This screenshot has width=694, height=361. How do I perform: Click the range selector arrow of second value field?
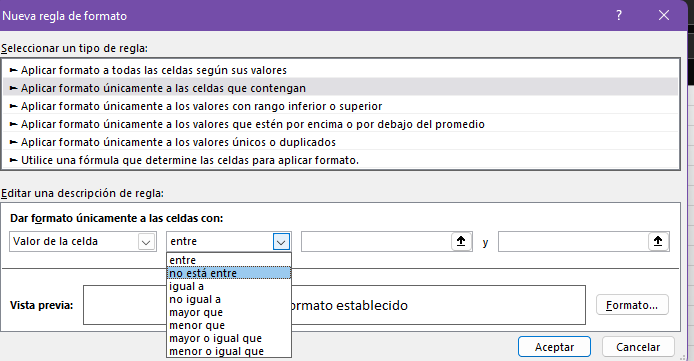658,242
